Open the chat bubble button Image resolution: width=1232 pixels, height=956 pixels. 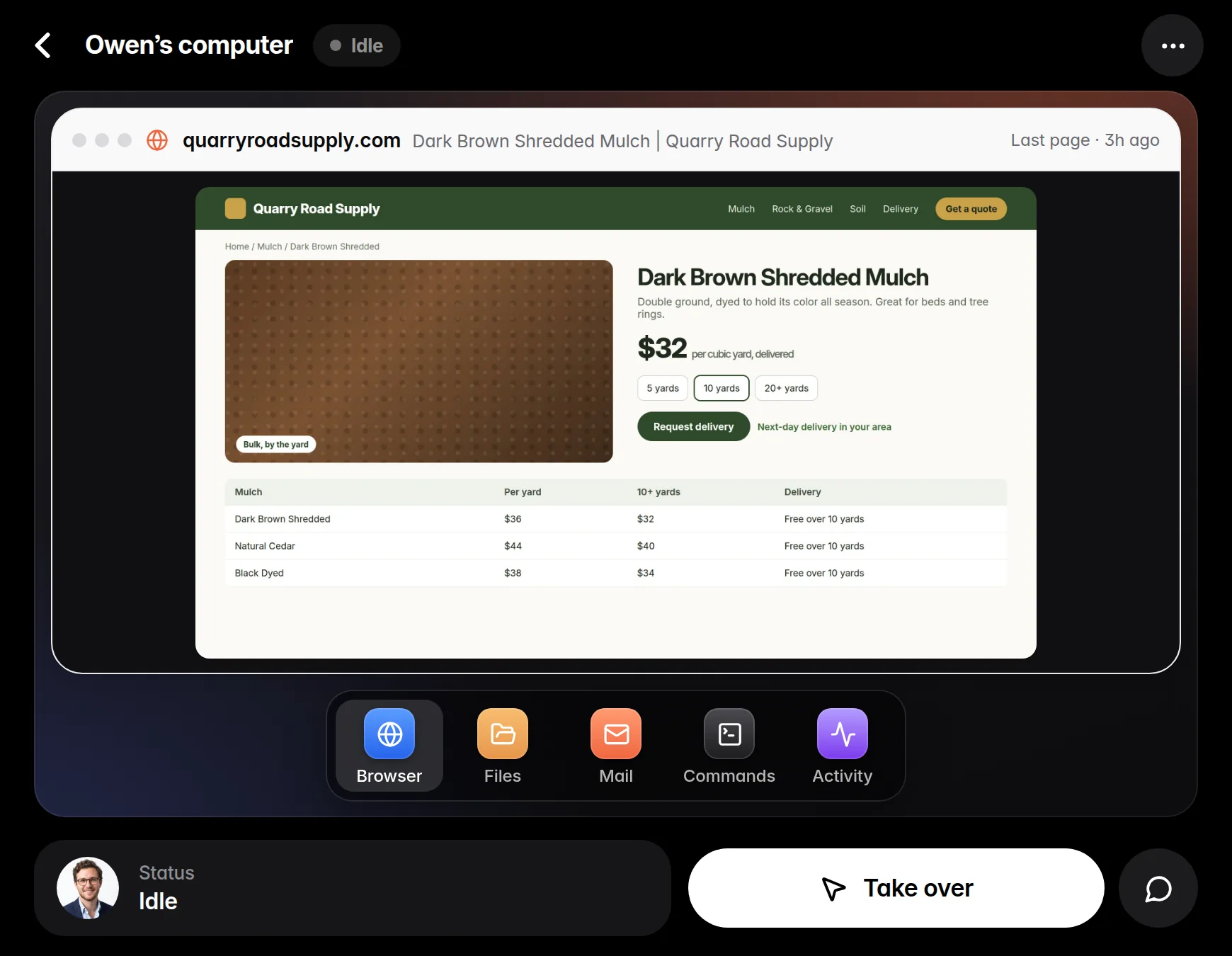coord(1158,888)
